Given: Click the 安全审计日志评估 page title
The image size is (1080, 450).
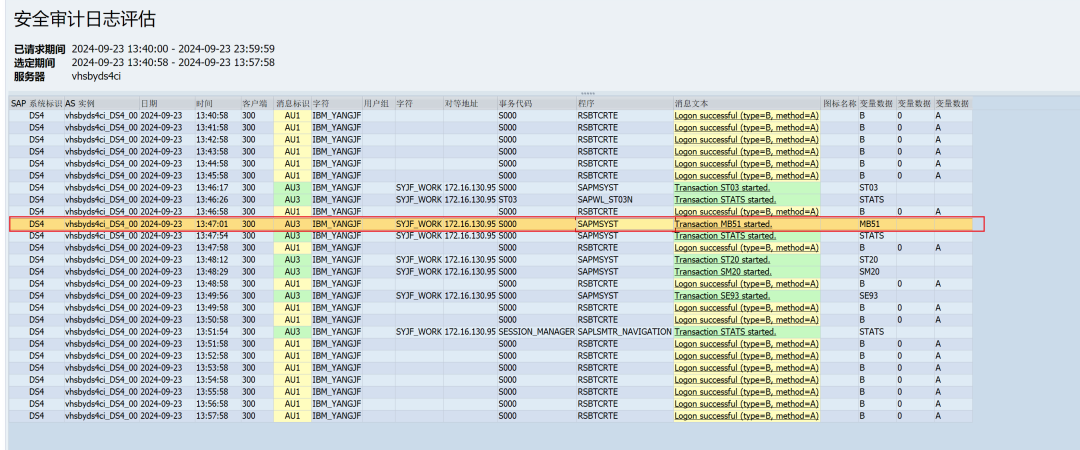Looking at the screenshot, I should coord(85,19).
